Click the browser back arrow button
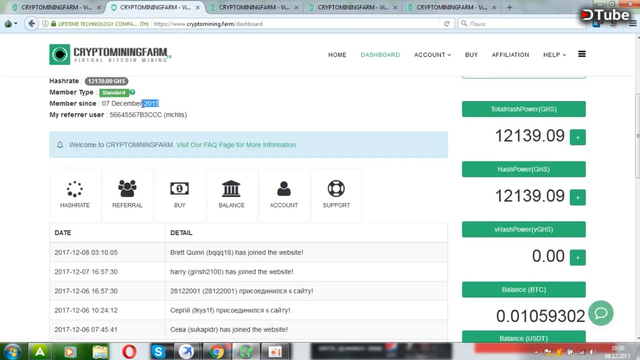Screen dimensions: 640x360 pos(31,24)
